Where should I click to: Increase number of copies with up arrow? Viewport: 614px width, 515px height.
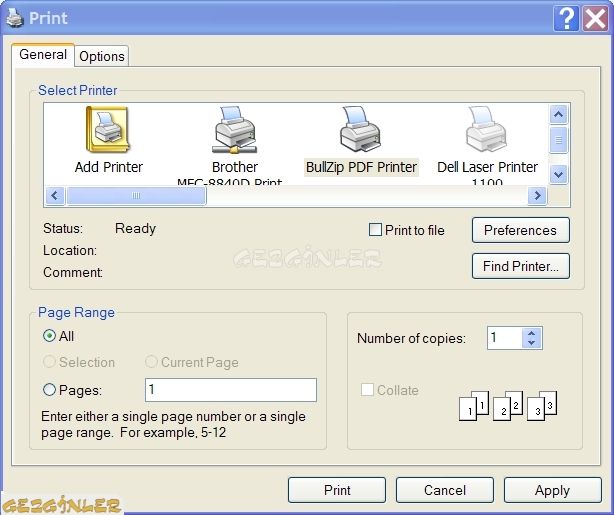[x=531, y=333]
